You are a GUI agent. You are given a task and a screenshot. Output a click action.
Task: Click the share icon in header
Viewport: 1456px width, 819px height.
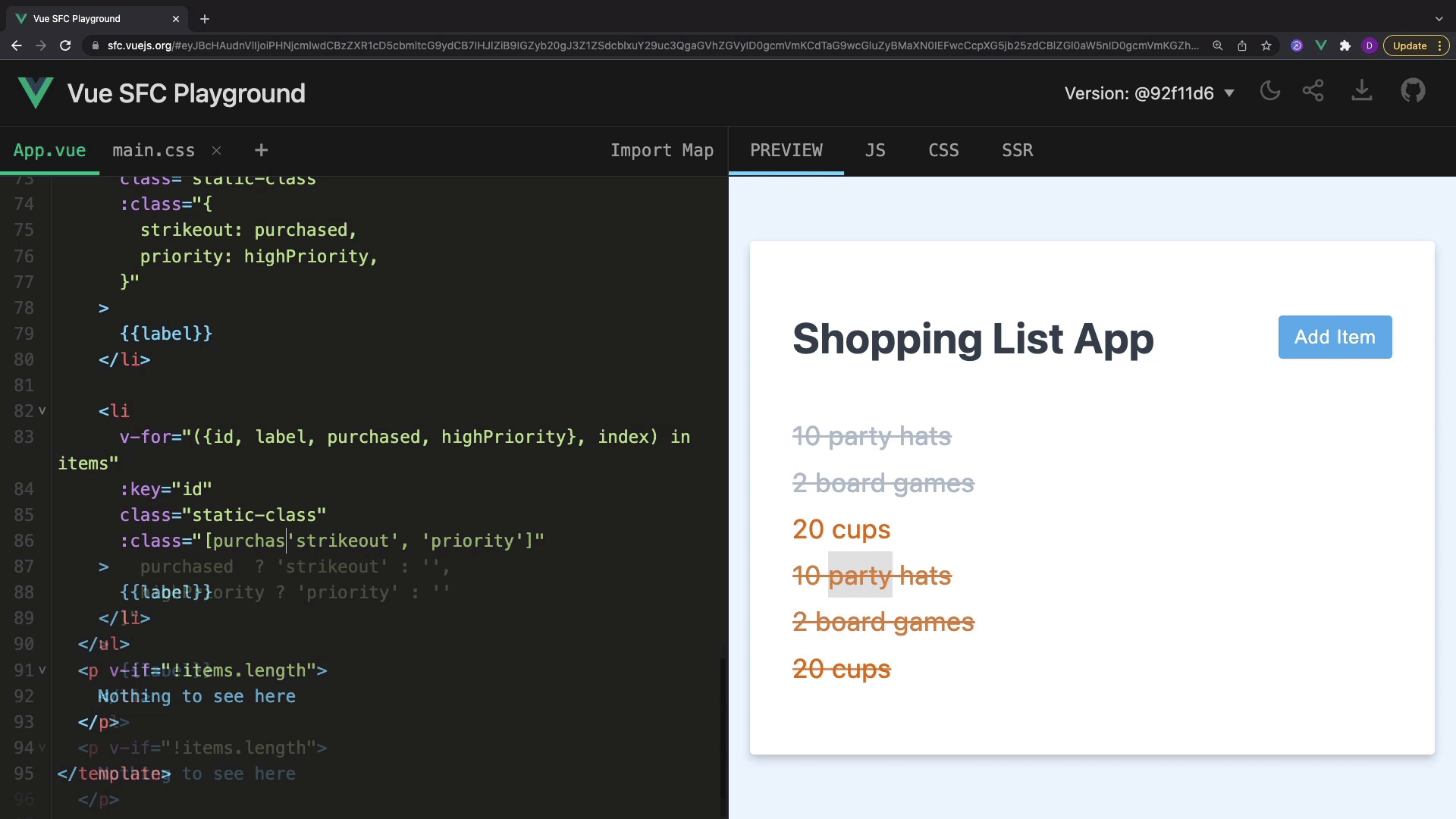pos(1313,92)
